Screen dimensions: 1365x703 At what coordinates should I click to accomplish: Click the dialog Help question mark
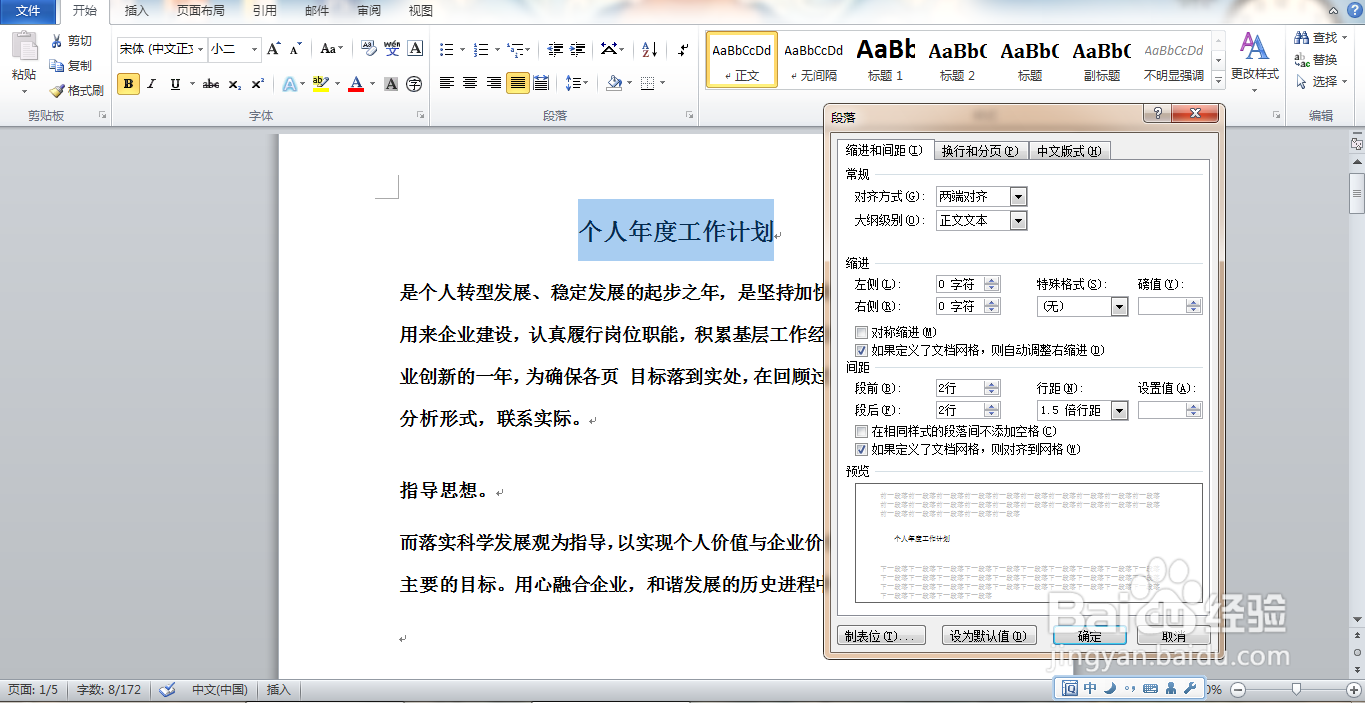point(1158,115)
